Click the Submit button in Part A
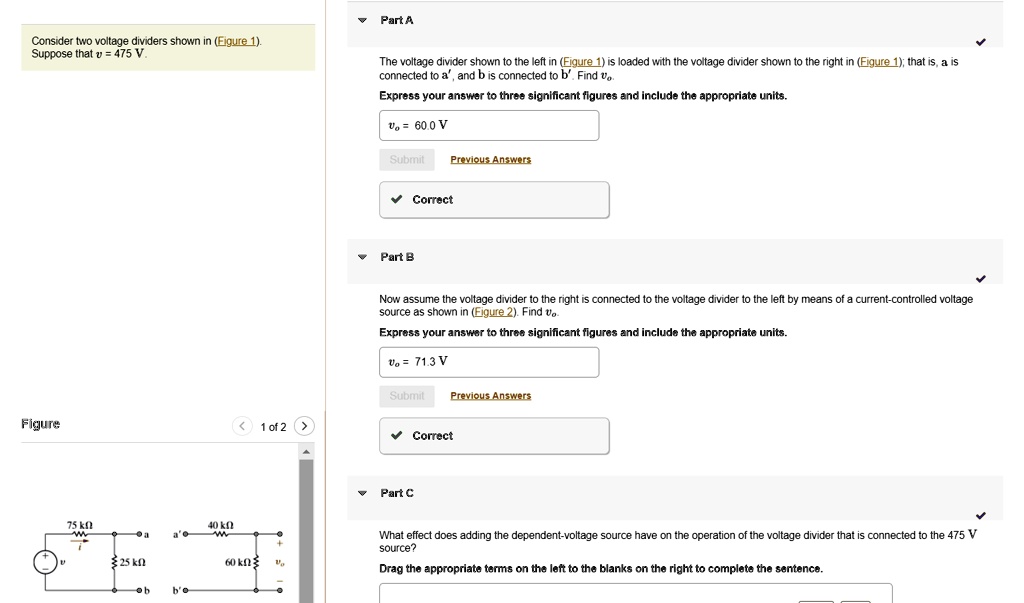The height and width of the screenshot is (603, 1024). coord(406,159)
